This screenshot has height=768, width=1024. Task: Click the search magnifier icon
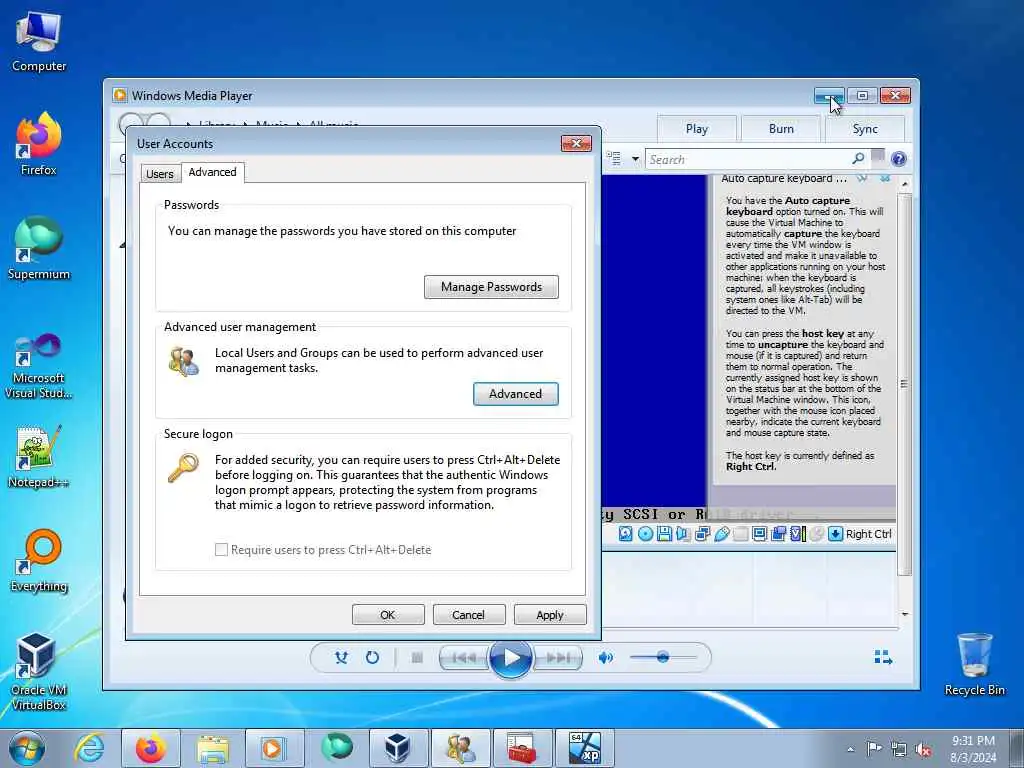pyautogui.click(x=858, y=159)
